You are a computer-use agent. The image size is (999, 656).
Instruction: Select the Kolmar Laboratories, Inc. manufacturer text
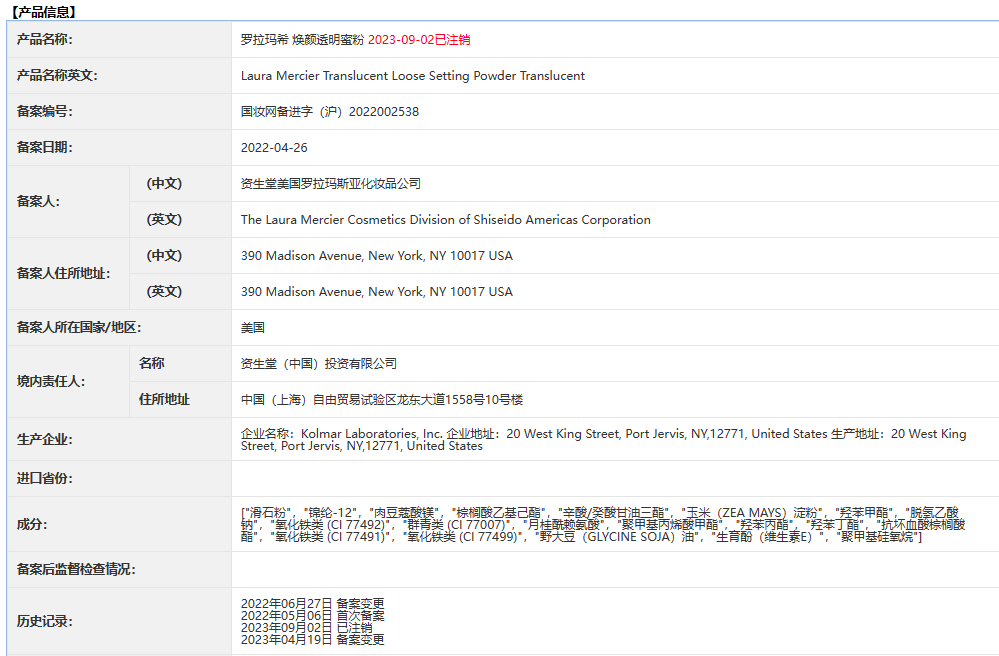tap(603, 439)
